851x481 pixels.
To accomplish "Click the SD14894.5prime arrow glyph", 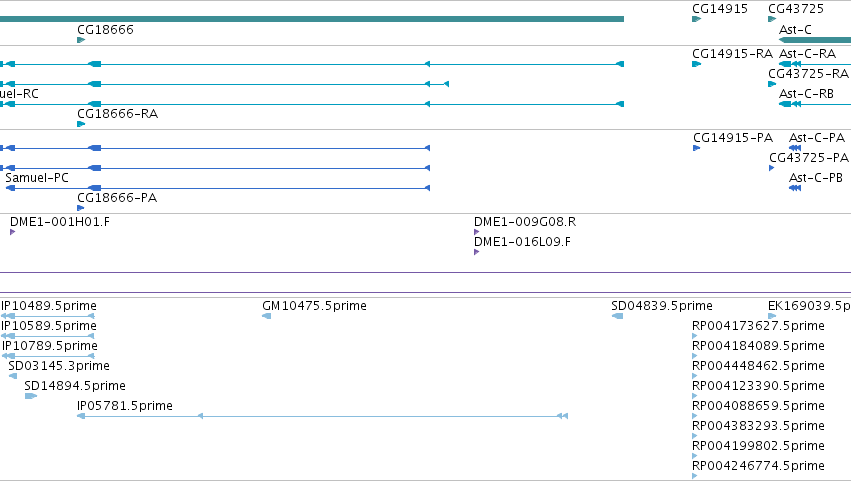I will pos(31,396).
